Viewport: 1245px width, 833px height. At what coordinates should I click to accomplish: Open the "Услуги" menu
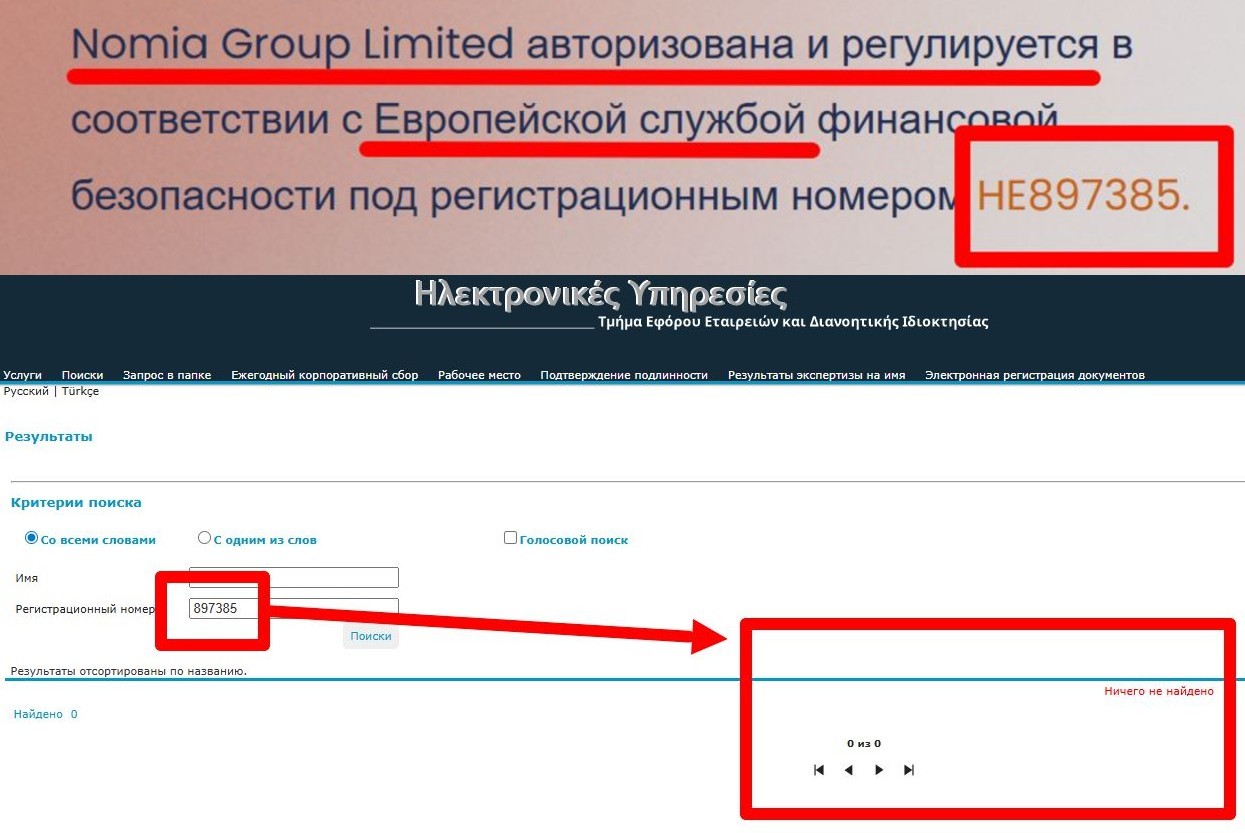point(22,375)
